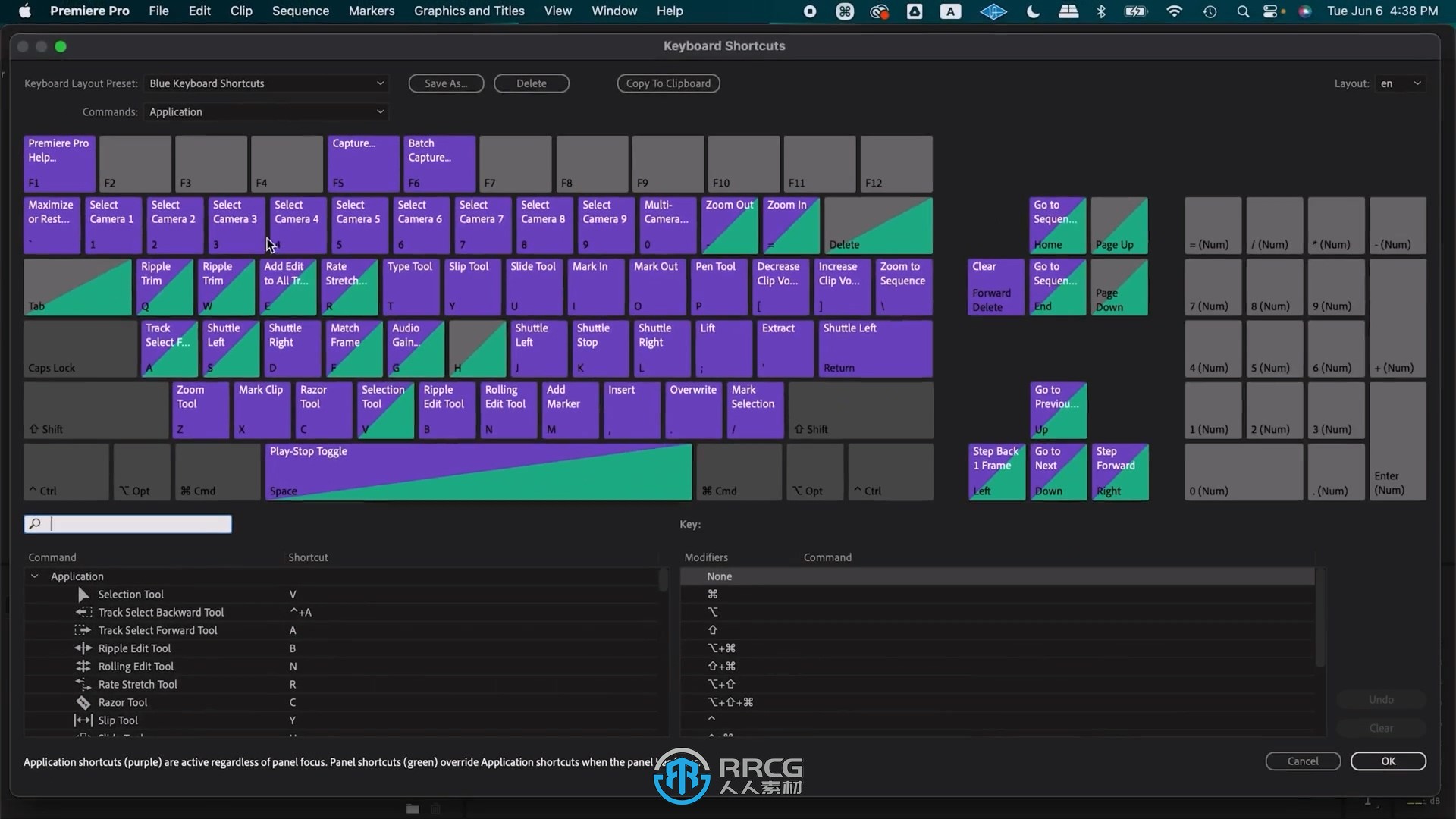Click the Delete button for preset
Screen dimensions: 1456x819
531,83
